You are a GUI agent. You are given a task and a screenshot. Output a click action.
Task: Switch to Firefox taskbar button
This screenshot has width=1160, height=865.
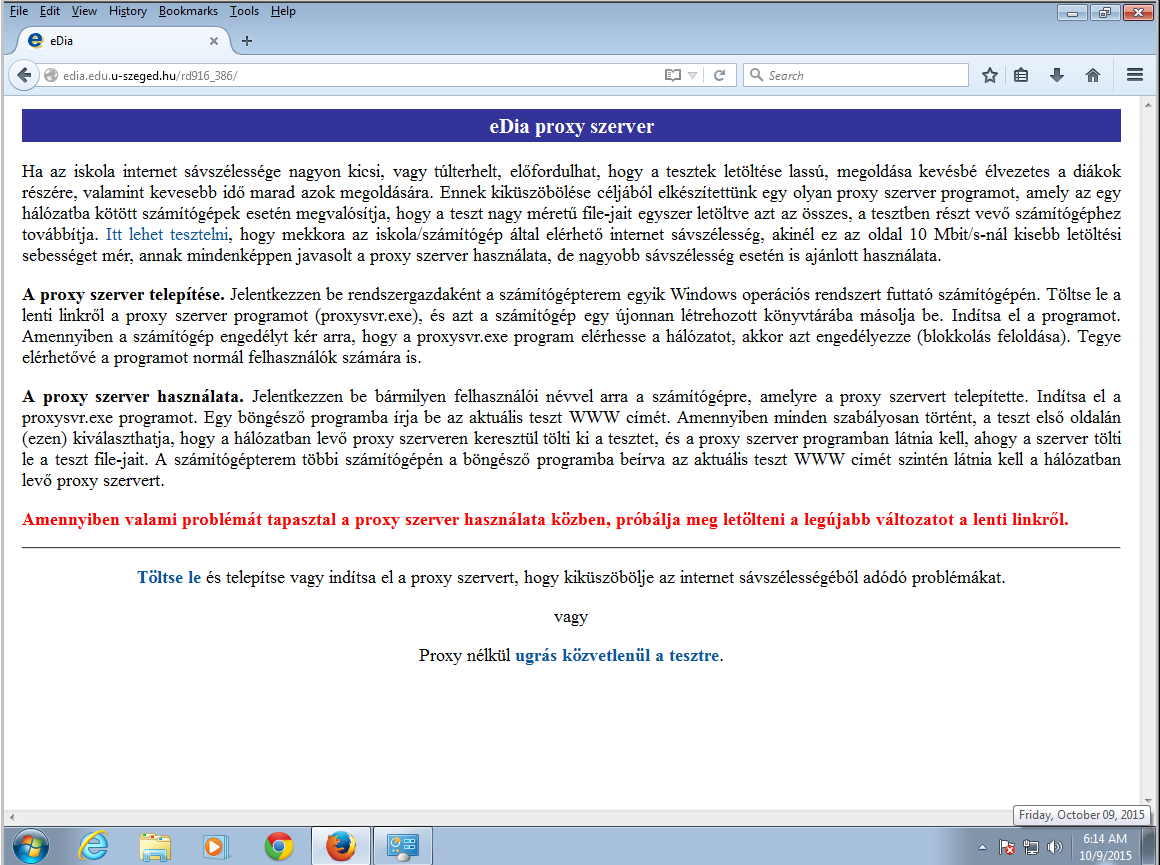tap(340, 846)
